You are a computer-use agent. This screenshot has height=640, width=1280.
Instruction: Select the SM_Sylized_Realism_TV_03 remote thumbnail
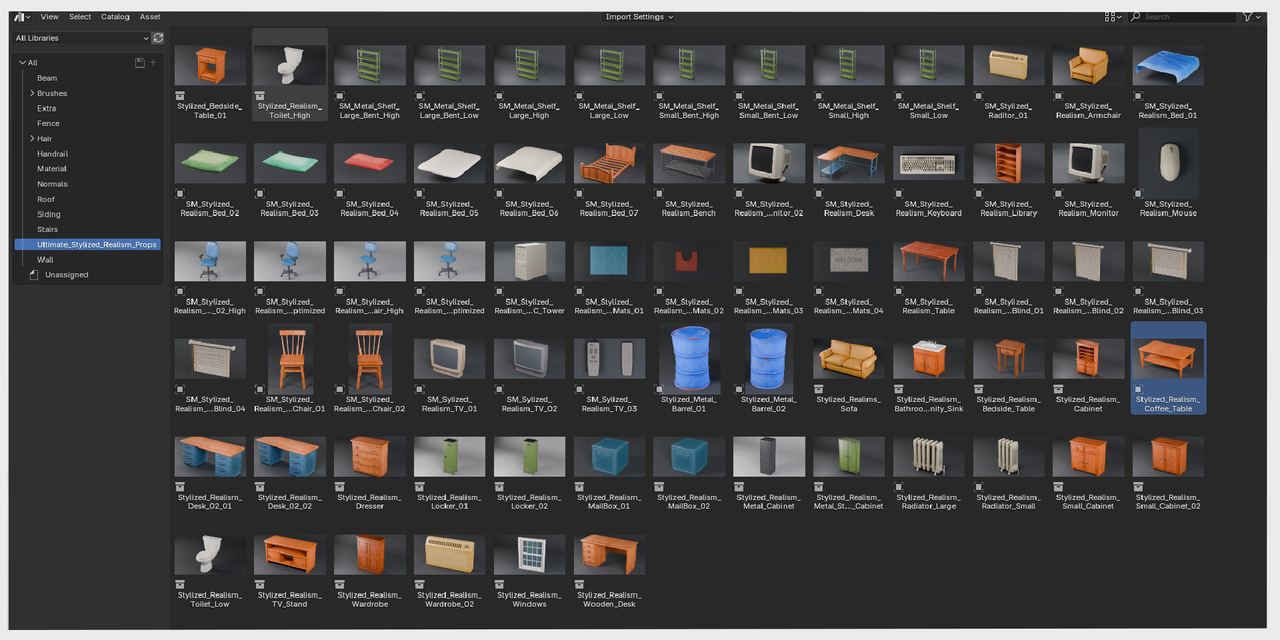pos(609,358)
